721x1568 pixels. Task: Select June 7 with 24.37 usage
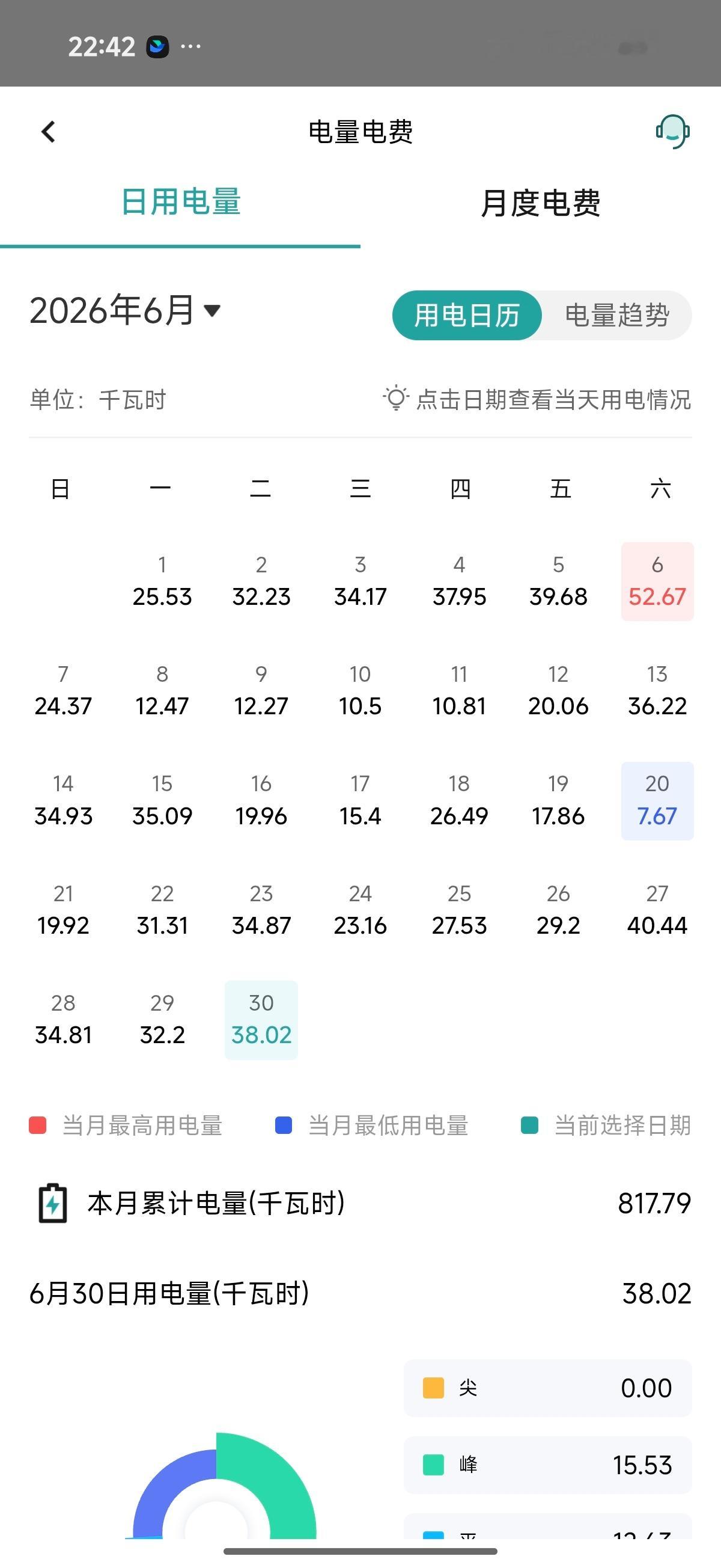pos(63,691)
